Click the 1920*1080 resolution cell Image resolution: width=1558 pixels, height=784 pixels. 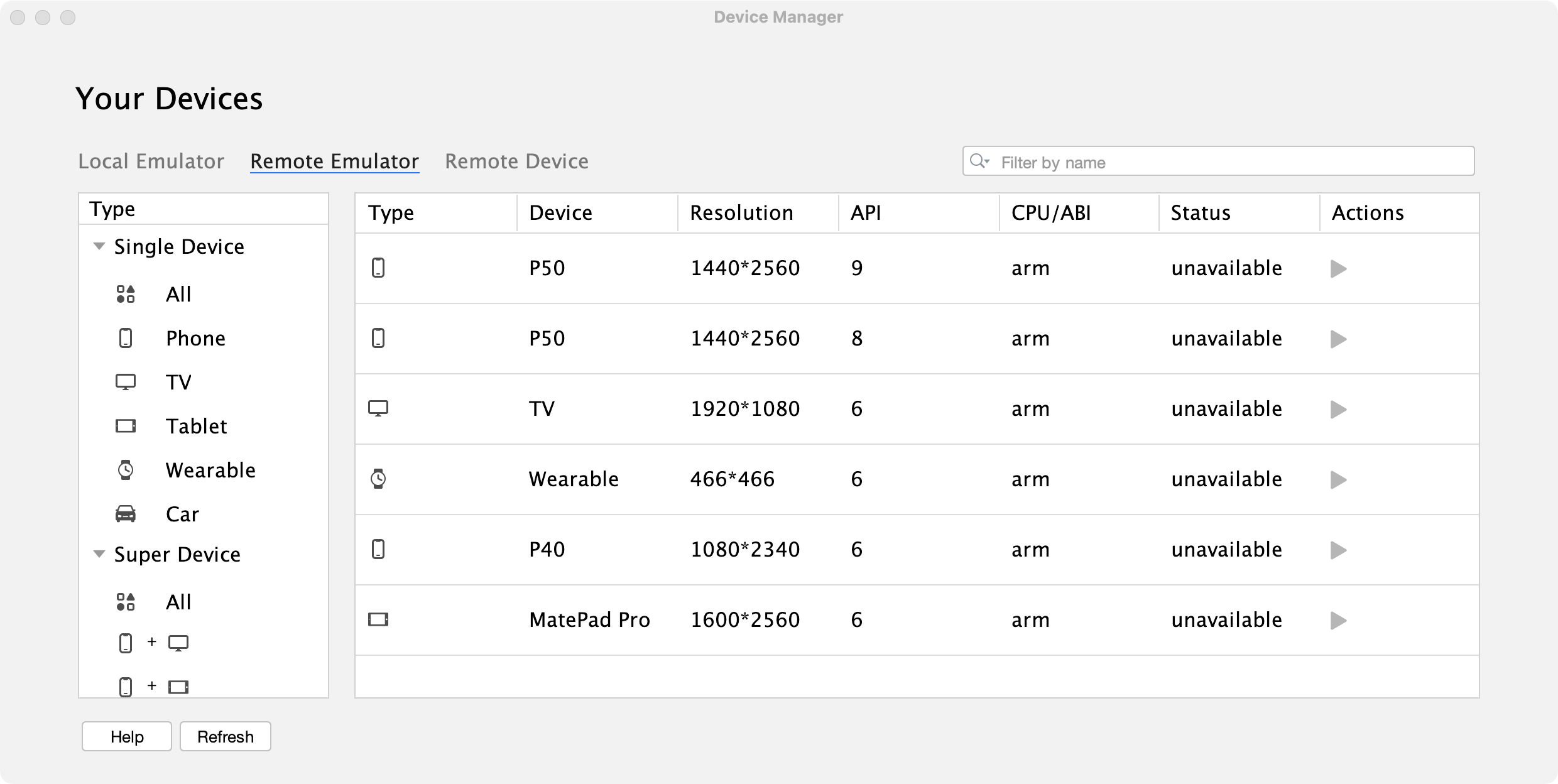coord(745,409)
